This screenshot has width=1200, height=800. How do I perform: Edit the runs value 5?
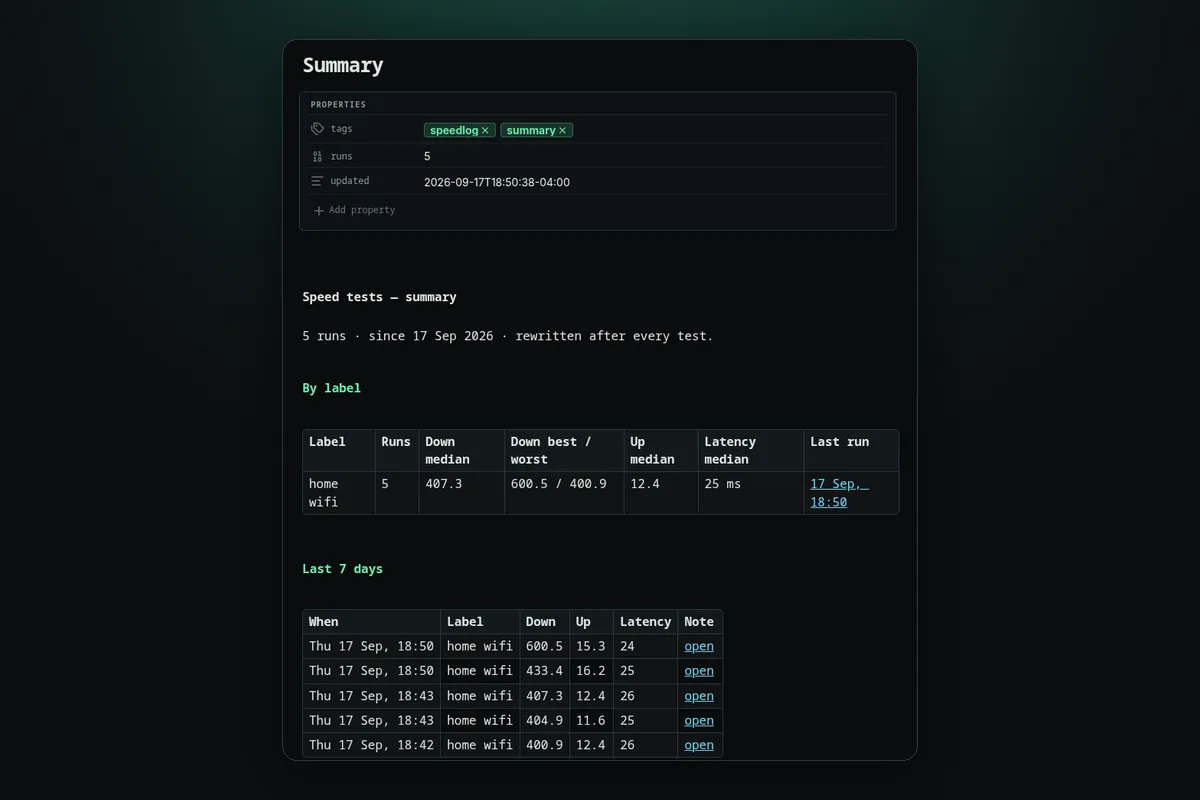pyautogui.click(x=427, y=156)
